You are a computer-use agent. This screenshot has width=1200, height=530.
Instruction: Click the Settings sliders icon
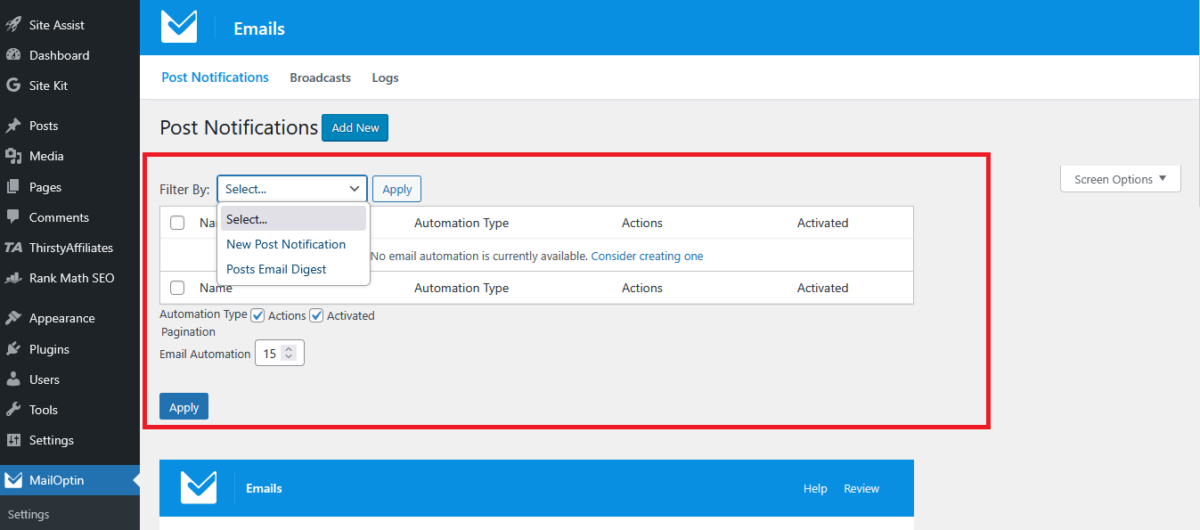coord(13,440)
